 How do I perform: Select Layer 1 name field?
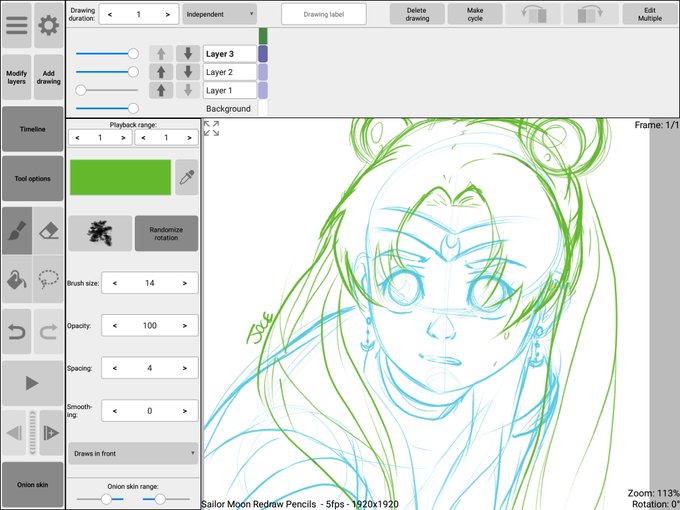(x=230, y=90)
